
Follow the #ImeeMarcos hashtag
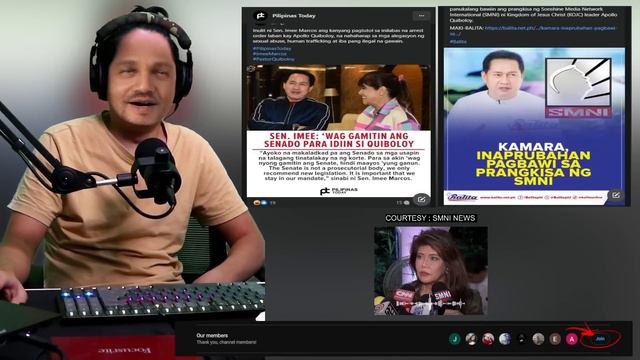click(269, 54)
